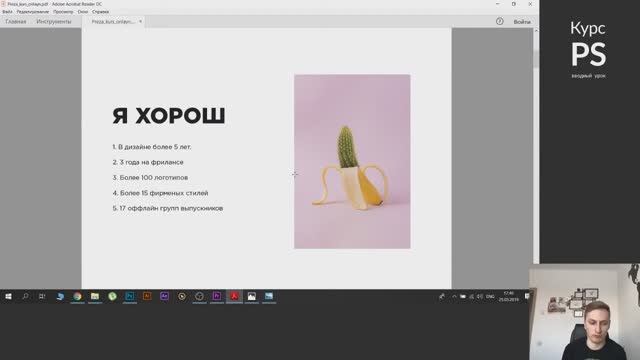The height and width of the screenshot is (360, 640).
Task: Click the heading "Я ХОРОШ"
Action: pos(169,116)
